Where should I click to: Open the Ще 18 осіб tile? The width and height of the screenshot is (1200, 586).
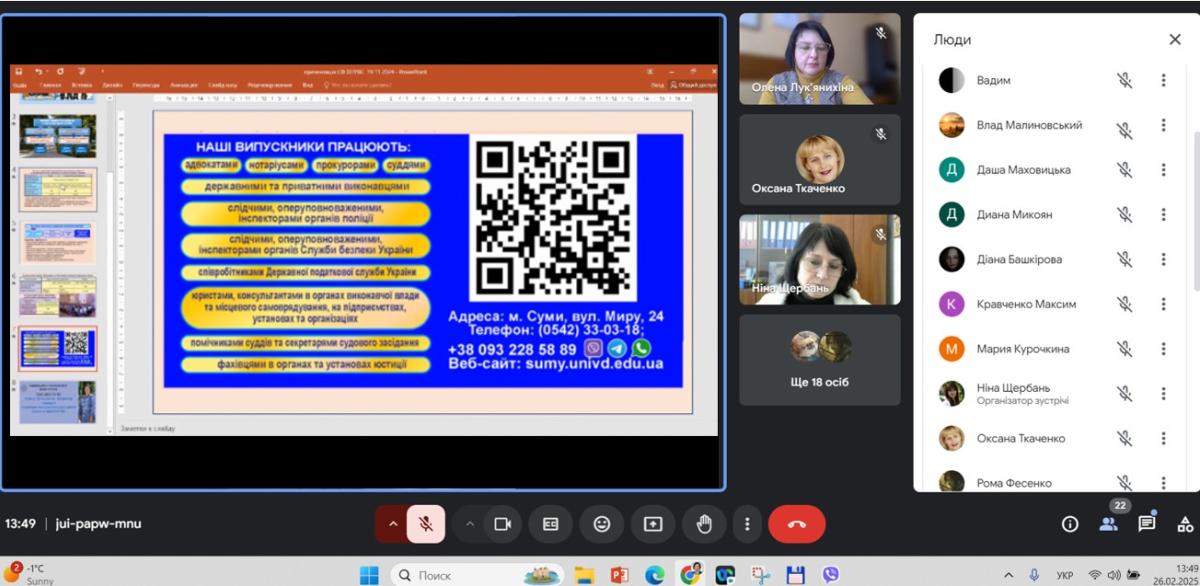point(819,360)
